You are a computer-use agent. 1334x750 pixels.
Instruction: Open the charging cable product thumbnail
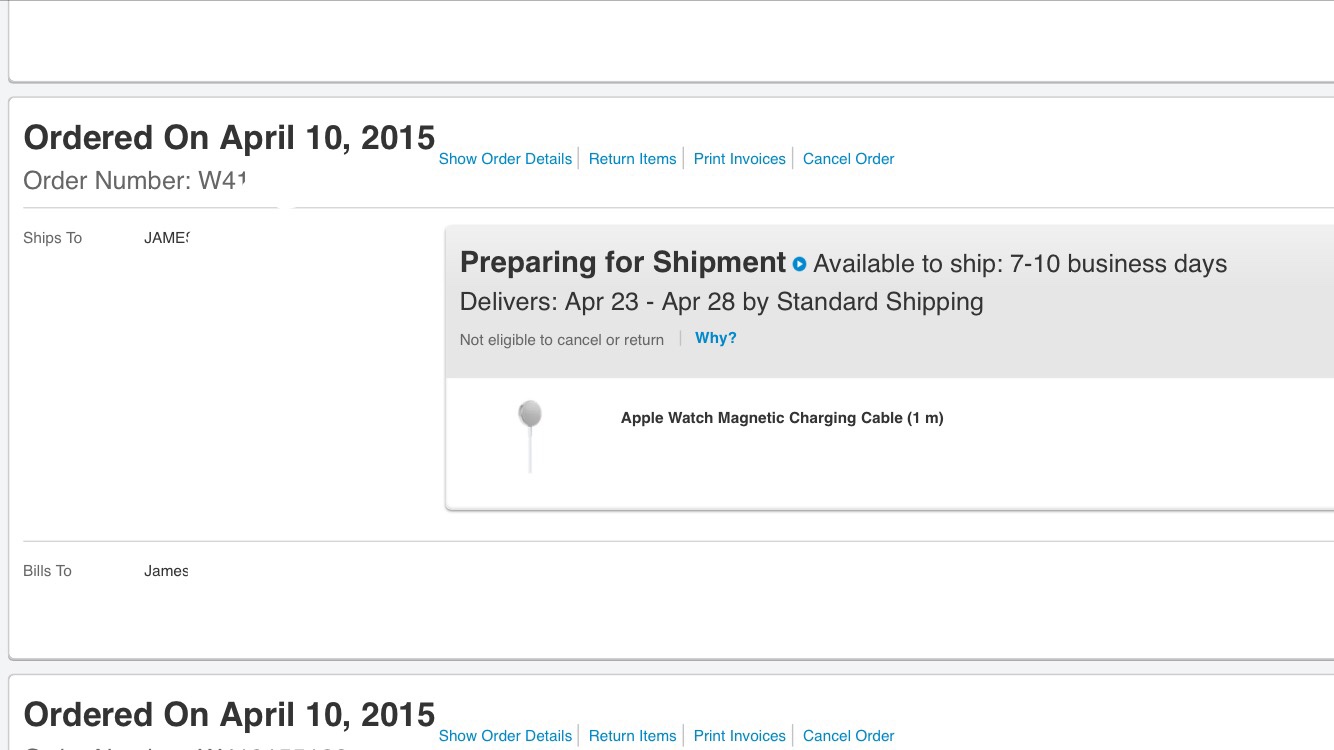coord(530,435)
